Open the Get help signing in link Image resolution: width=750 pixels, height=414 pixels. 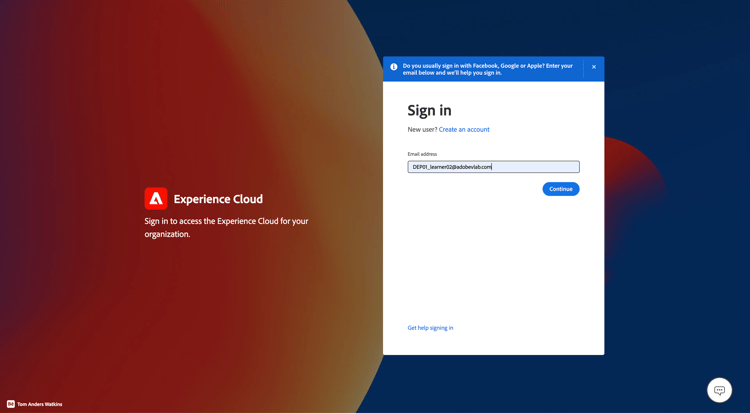[x=430, y=328]
